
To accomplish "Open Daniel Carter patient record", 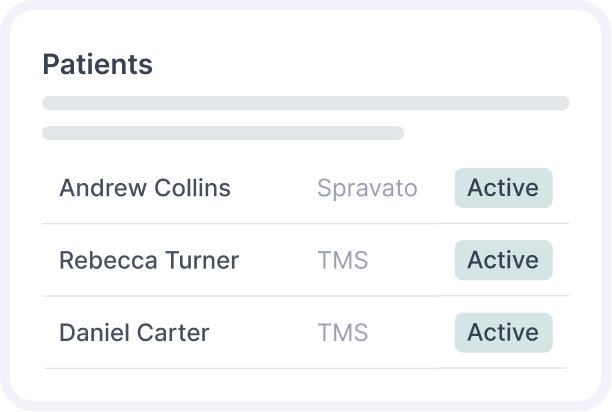I will (134, 332).
